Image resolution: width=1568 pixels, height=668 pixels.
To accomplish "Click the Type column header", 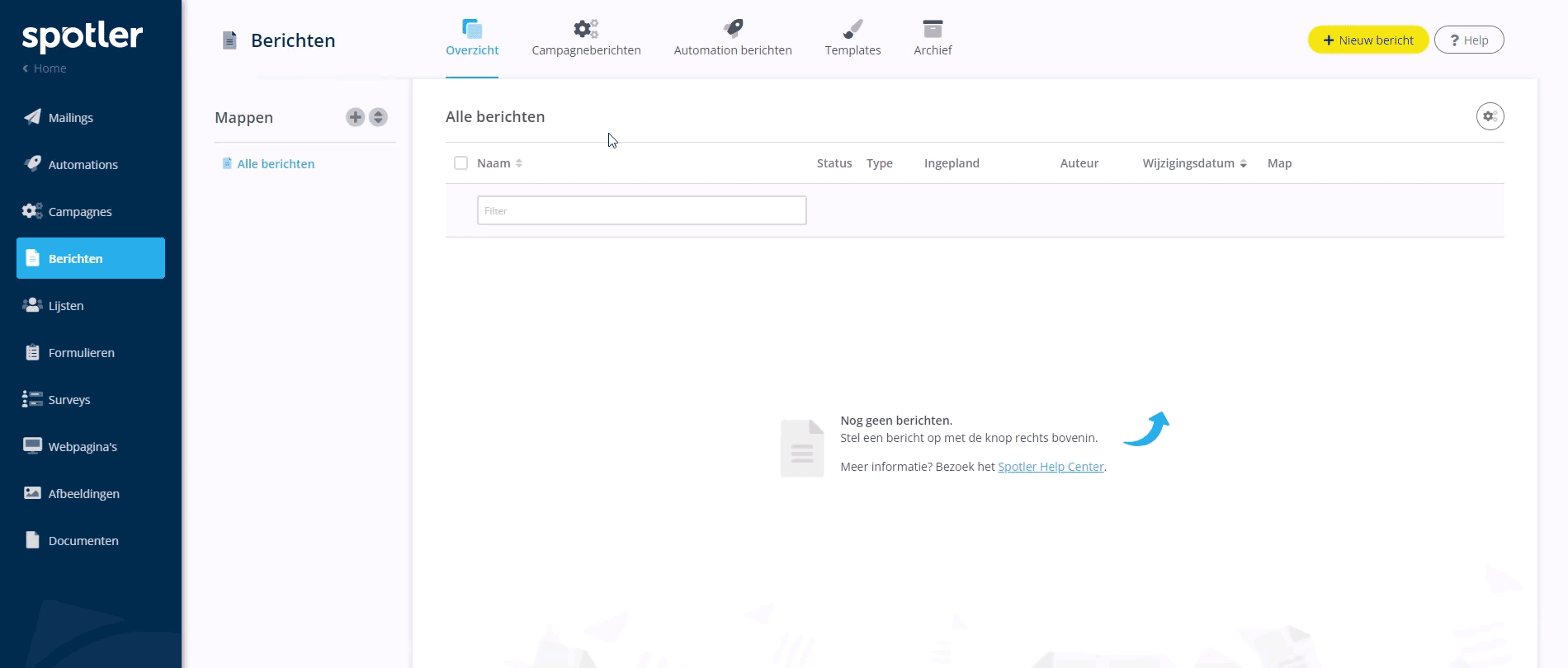I will pyautogui.click(x=880, y=163).
